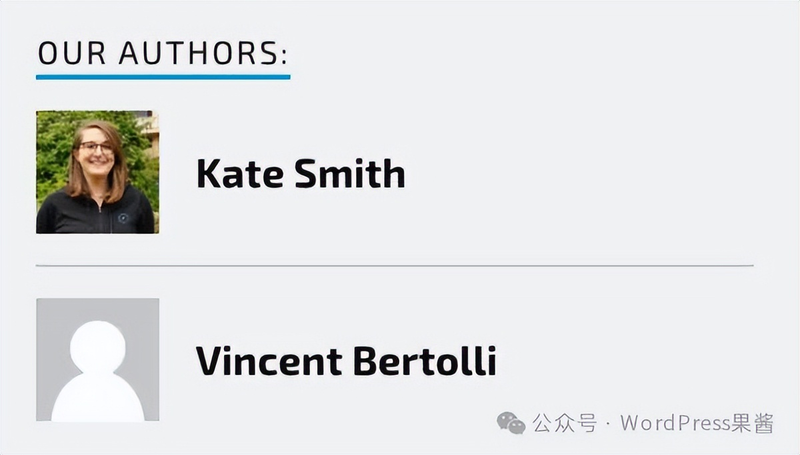Click the "WordPress果酱" watermark text
Screen dimensions: 800x455
pyautogui.click(x=697, y=423)
